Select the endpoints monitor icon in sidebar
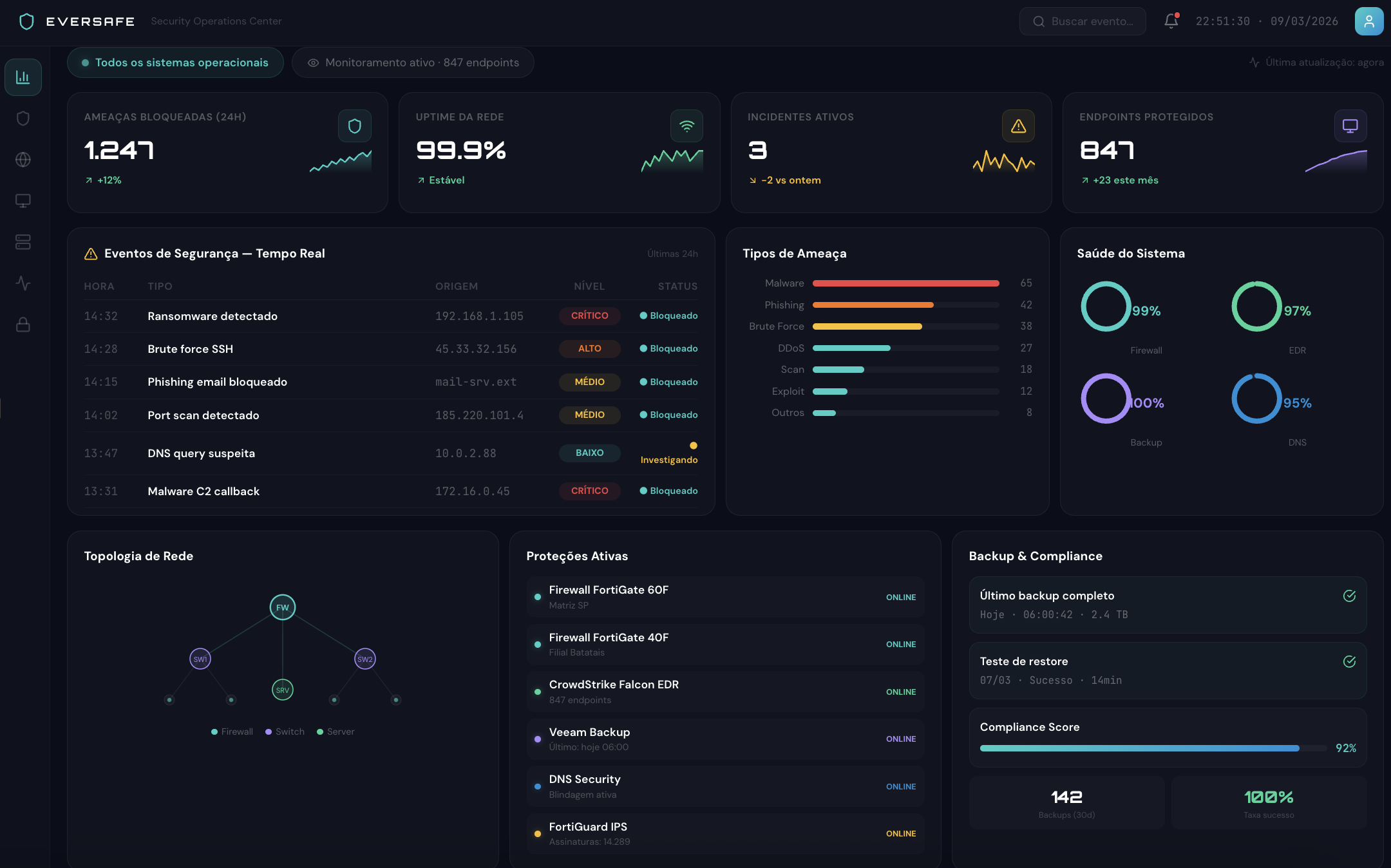 [x=23, y=200]
